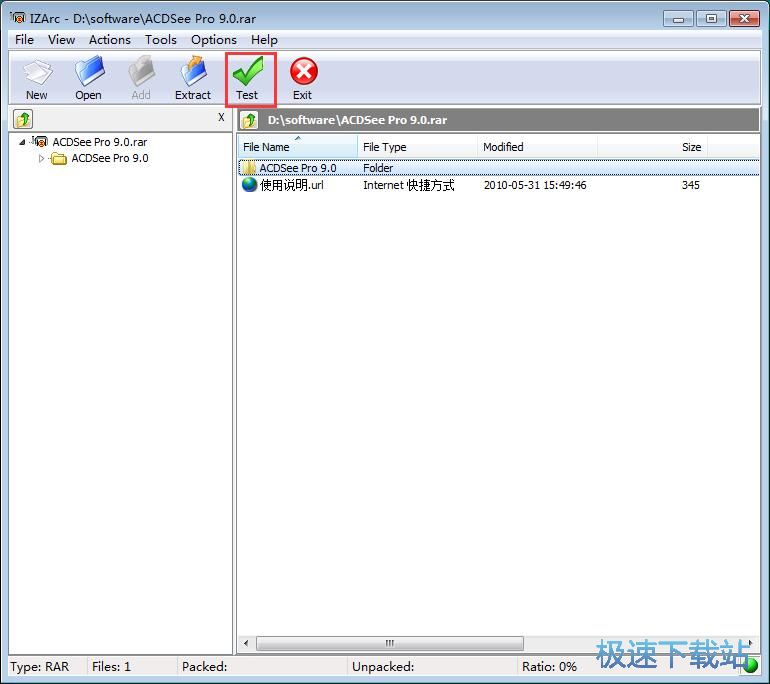Collapse the ACDSee Pro 9.0.rar tree node

pyautogui.click(x=23, y=142)
